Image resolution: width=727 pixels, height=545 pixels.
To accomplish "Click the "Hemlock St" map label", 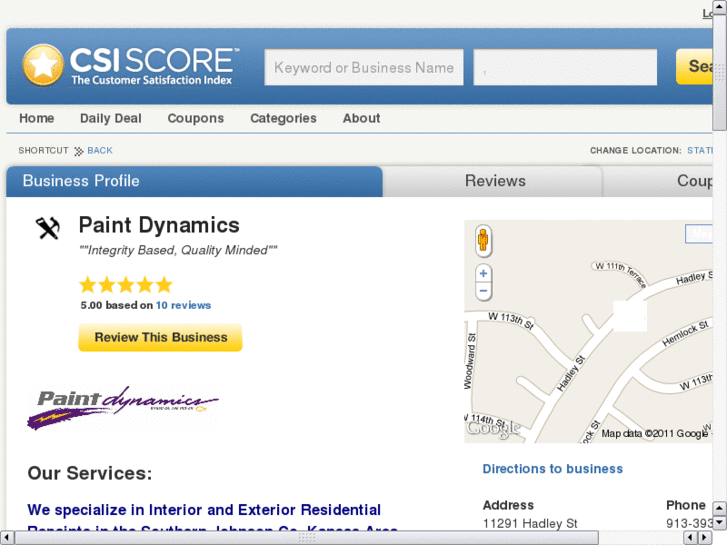I will click(x=685, y=333).
